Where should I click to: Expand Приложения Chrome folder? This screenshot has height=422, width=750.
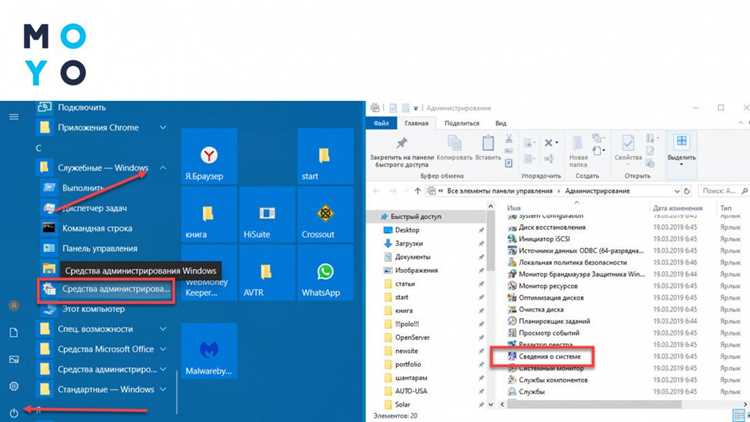[163, 128]
